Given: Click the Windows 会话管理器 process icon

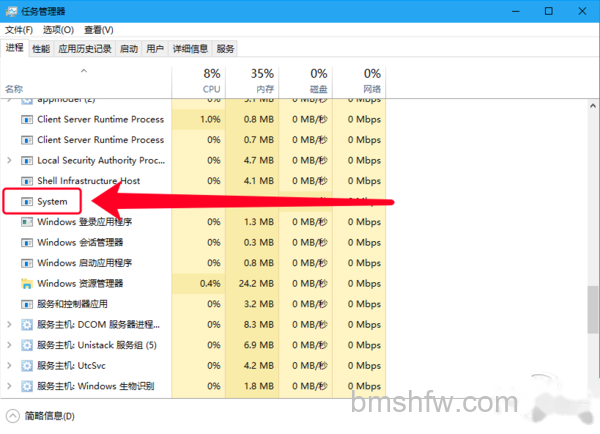Looking at the screenshot, I should coord(26,243).
